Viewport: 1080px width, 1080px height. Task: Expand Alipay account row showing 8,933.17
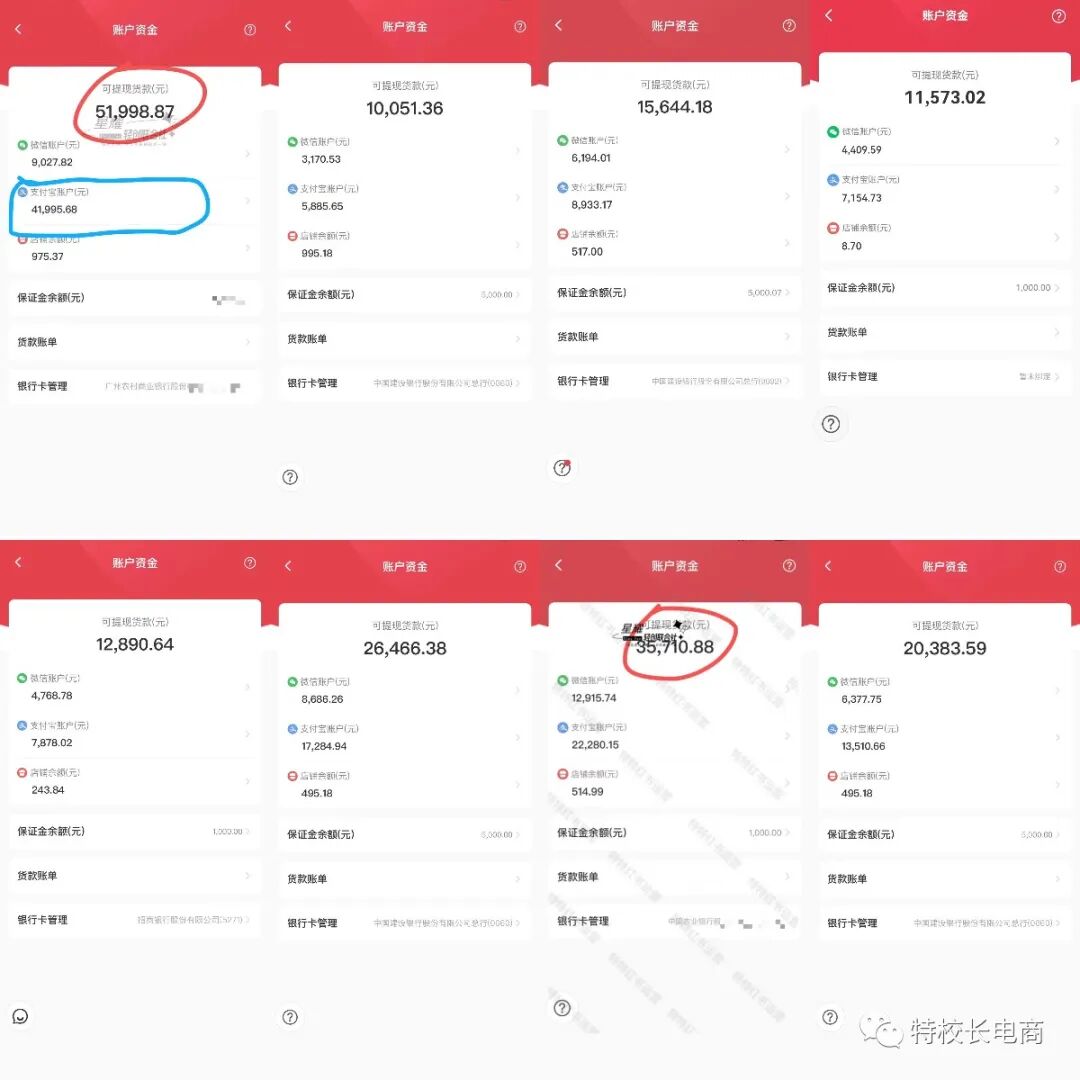coord(674,196)
